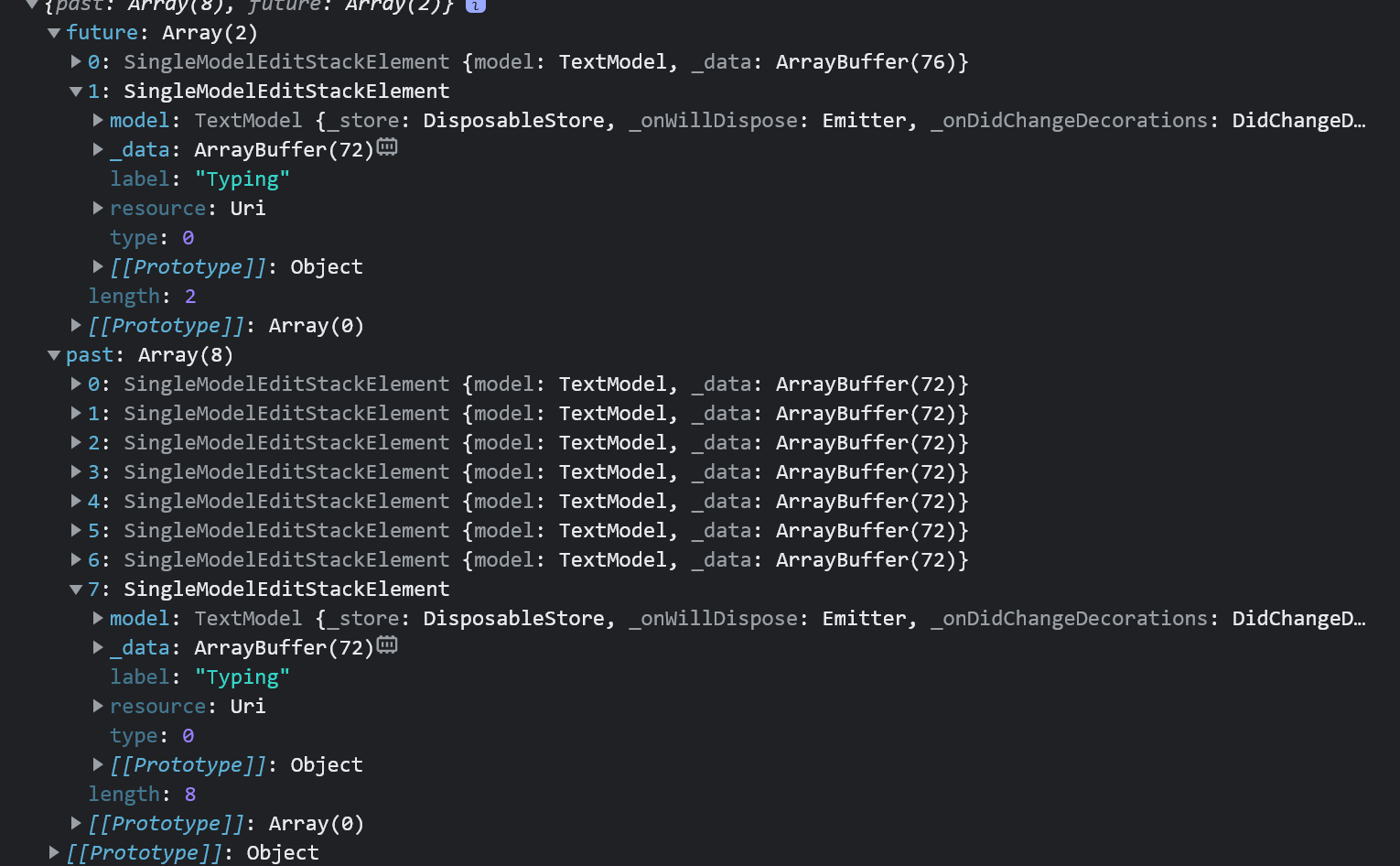
Task: Open memory inspector for past element 7 ArrayBuffer
Action: click(x=387, y=644)
